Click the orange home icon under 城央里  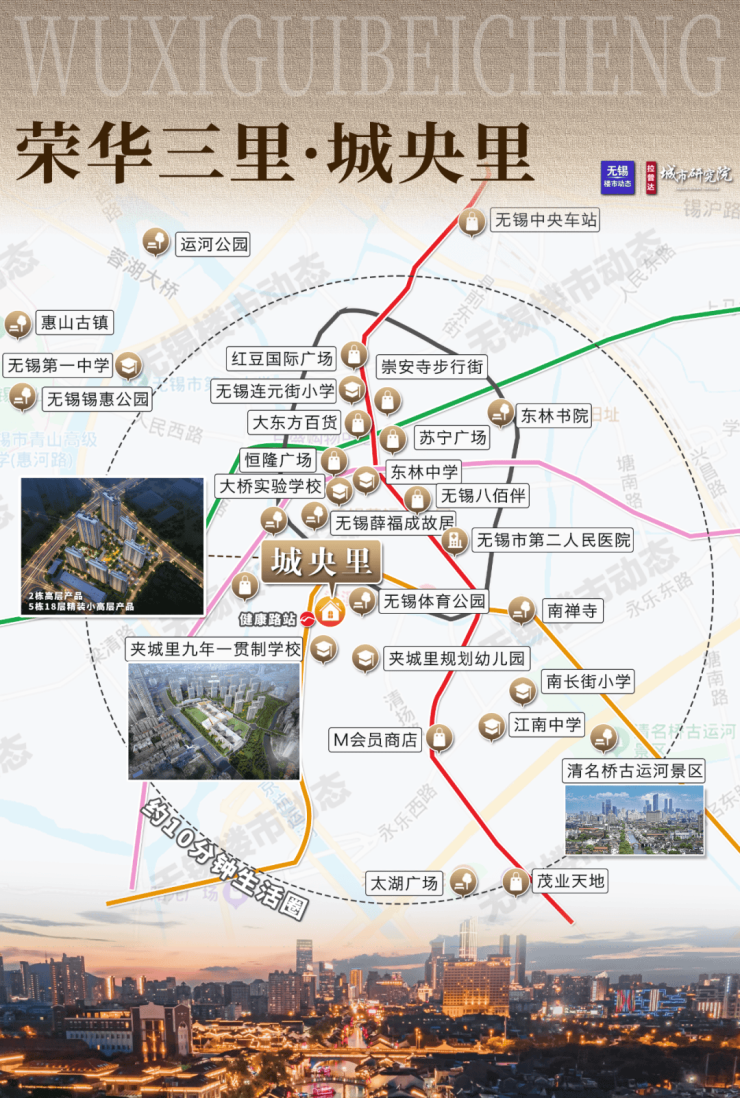tap(330, 612)
